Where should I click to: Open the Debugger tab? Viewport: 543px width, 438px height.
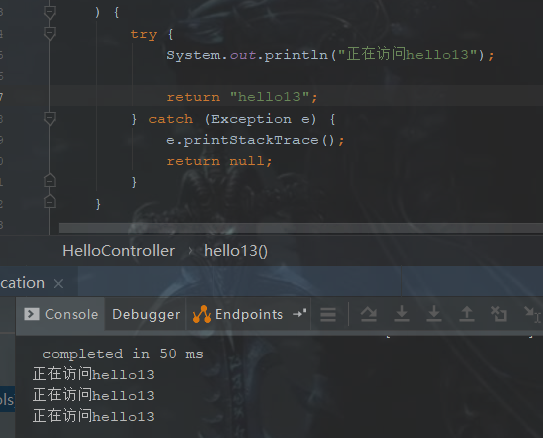[146, 314]
